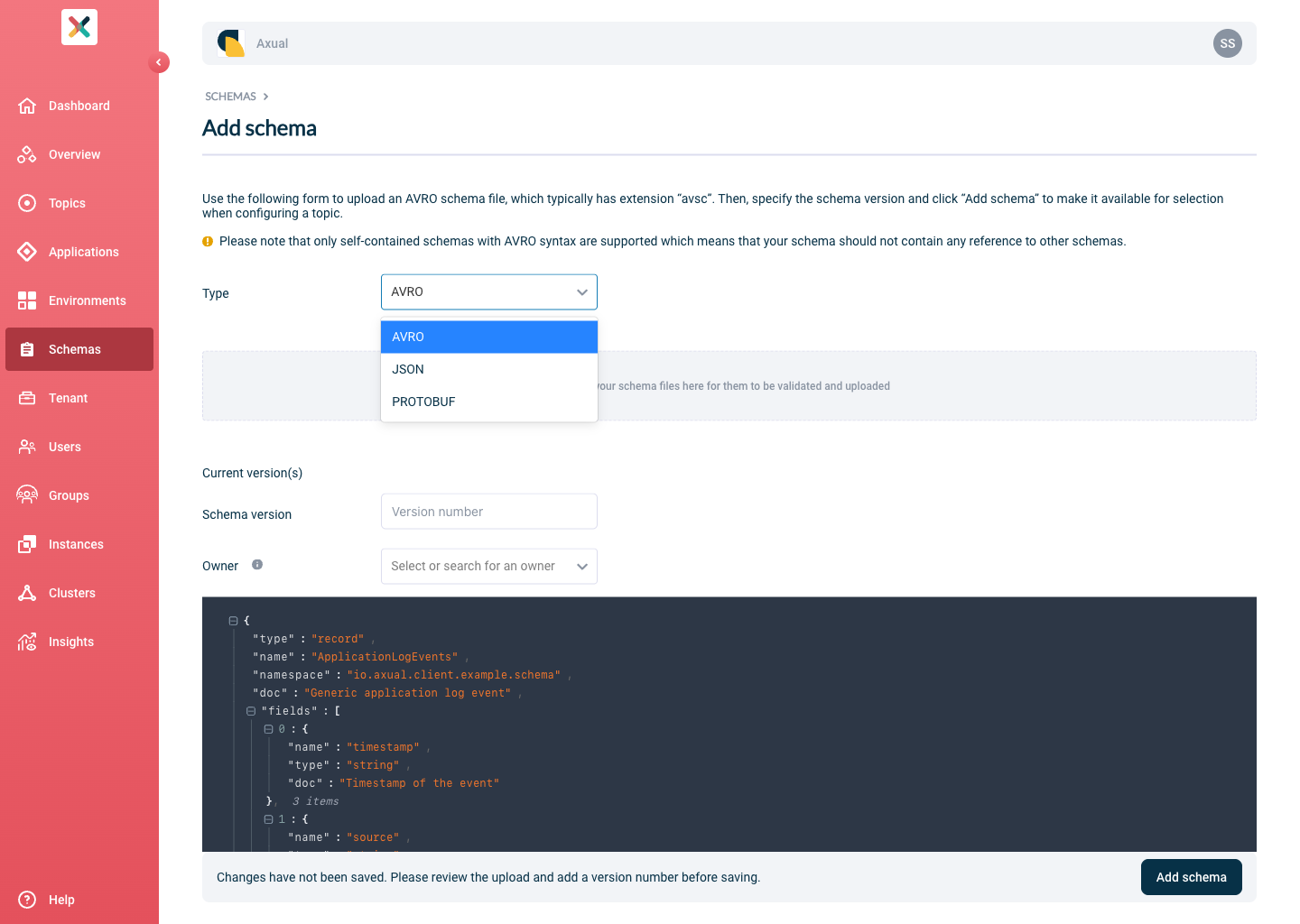Click the schema file drop zone
The image size is (1300, 924).
tap(729, 386)
